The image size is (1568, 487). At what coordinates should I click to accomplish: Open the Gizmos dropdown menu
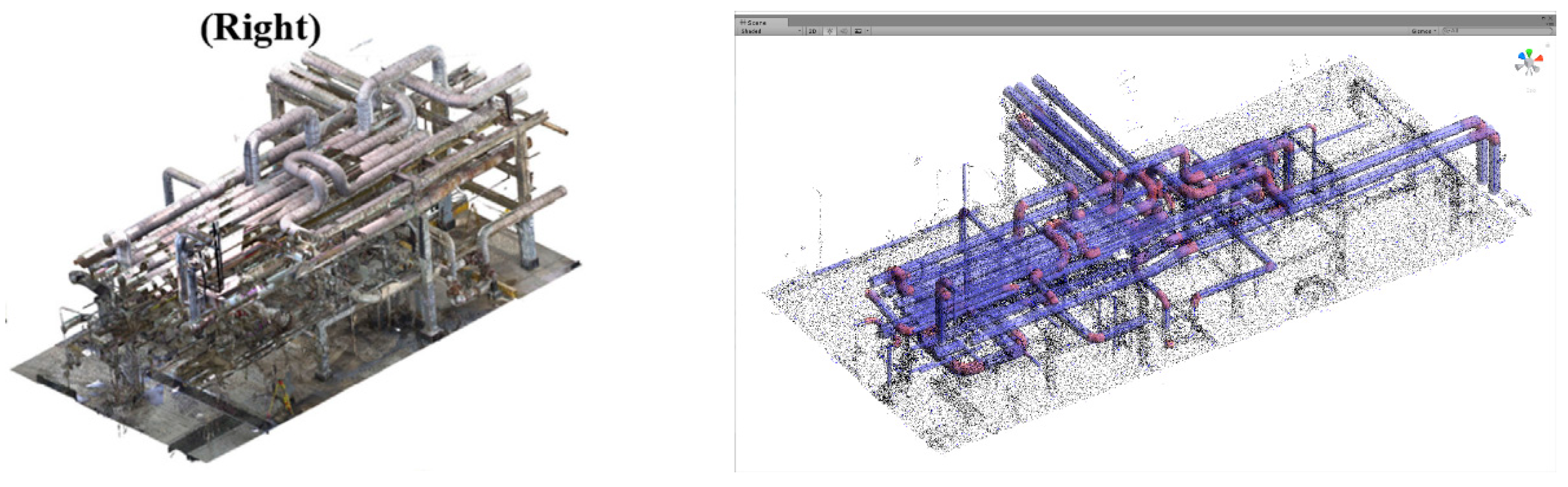coord(1423,31)
